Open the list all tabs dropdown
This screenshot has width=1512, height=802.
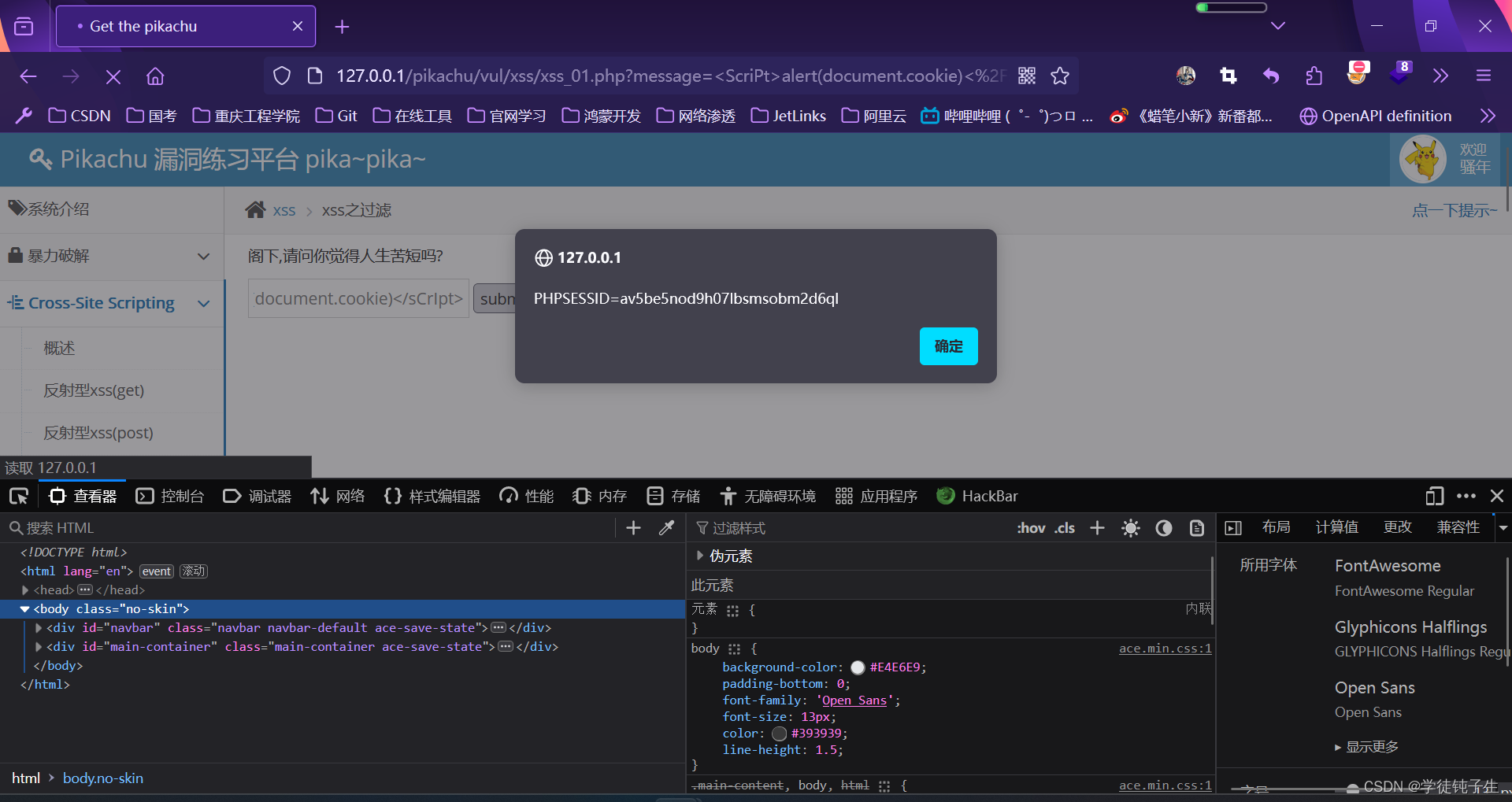1278,26
